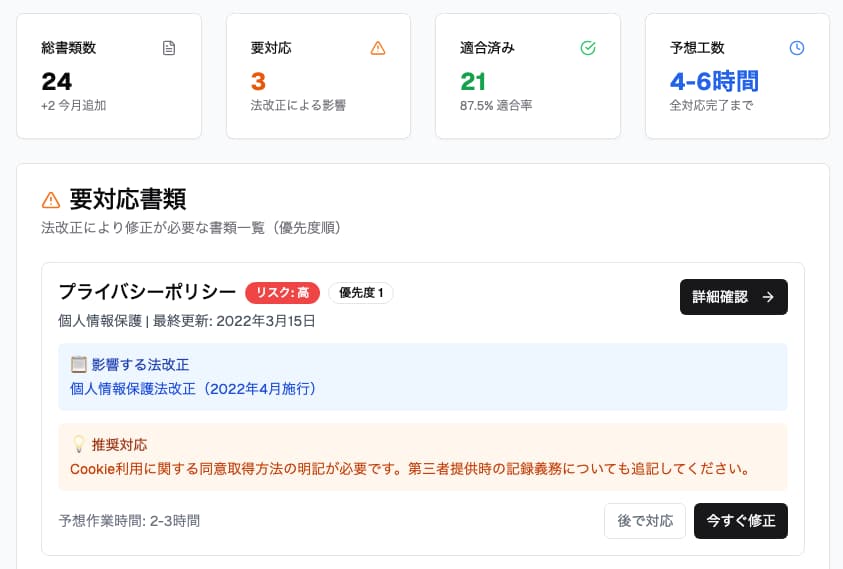Click the 適合済み card label
The height and width of the screenshot is (569, 843).
pos(488,48)
